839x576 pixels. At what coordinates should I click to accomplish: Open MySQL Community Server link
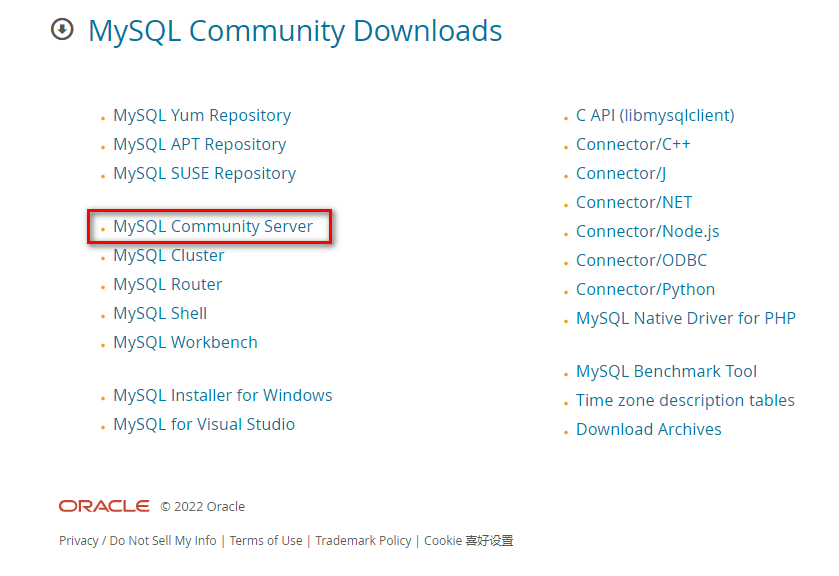pyautogui.click(x=213, y=226)
